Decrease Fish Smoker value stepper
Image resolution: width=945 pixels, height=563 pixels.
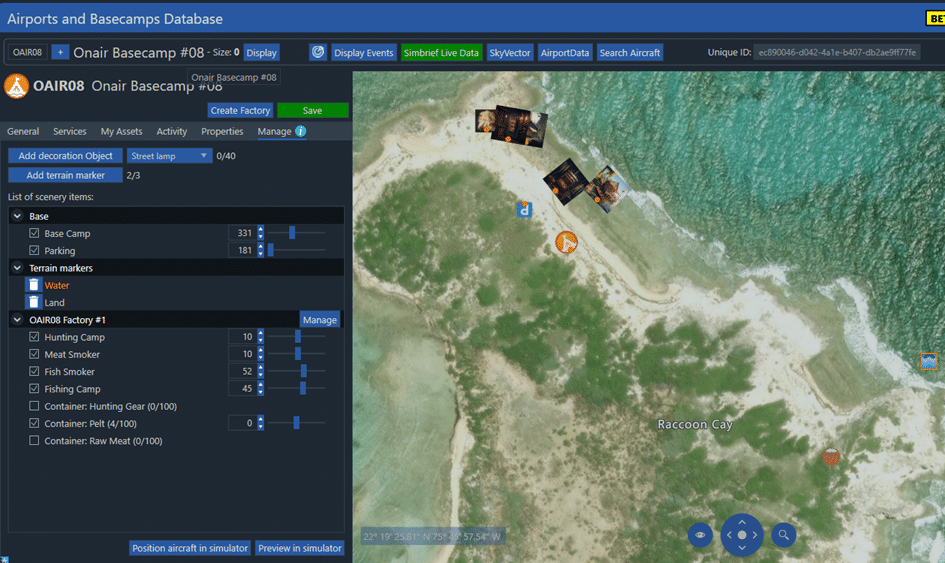(x=260, y=375)
